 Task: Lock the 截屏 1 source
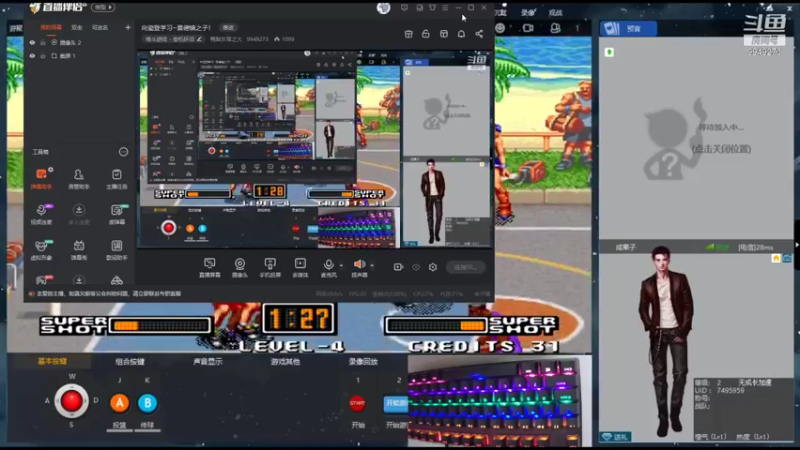(43, 56)
